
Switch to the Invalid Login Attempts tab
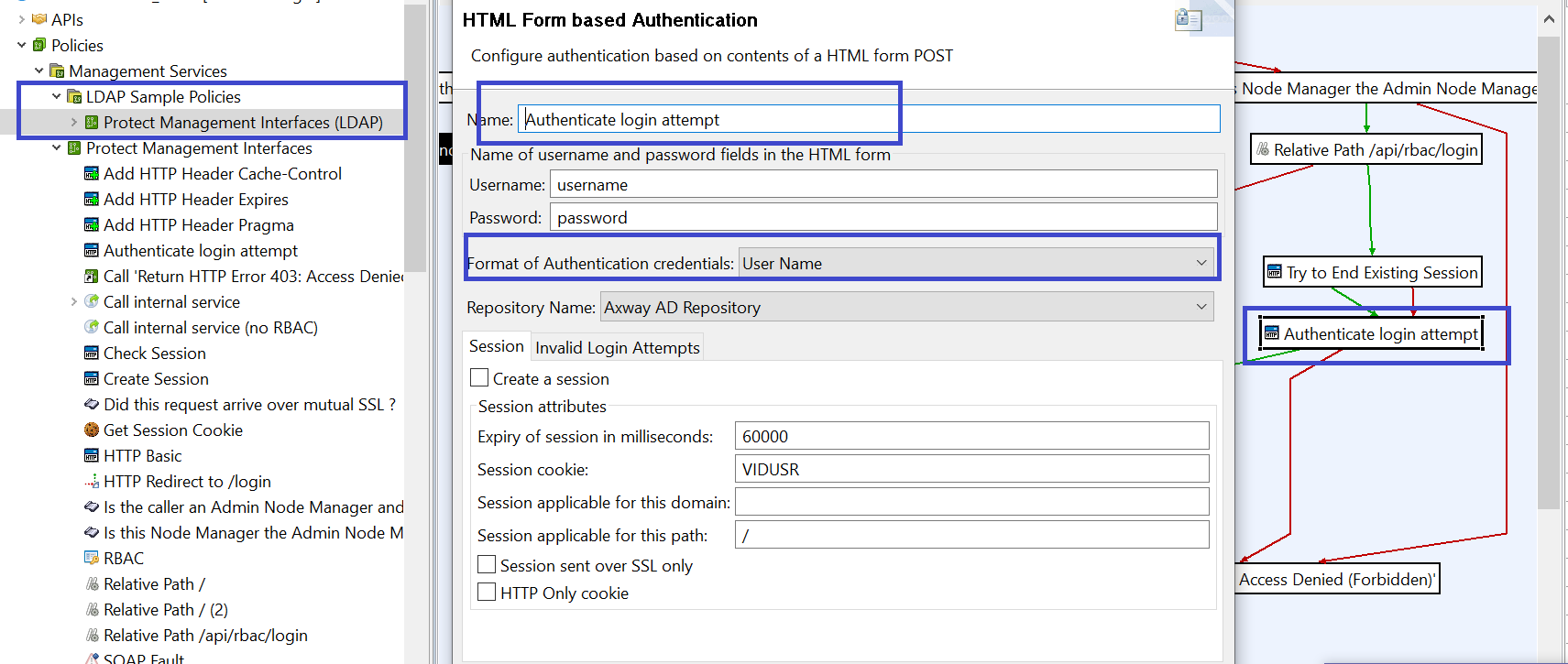(617, 347)
